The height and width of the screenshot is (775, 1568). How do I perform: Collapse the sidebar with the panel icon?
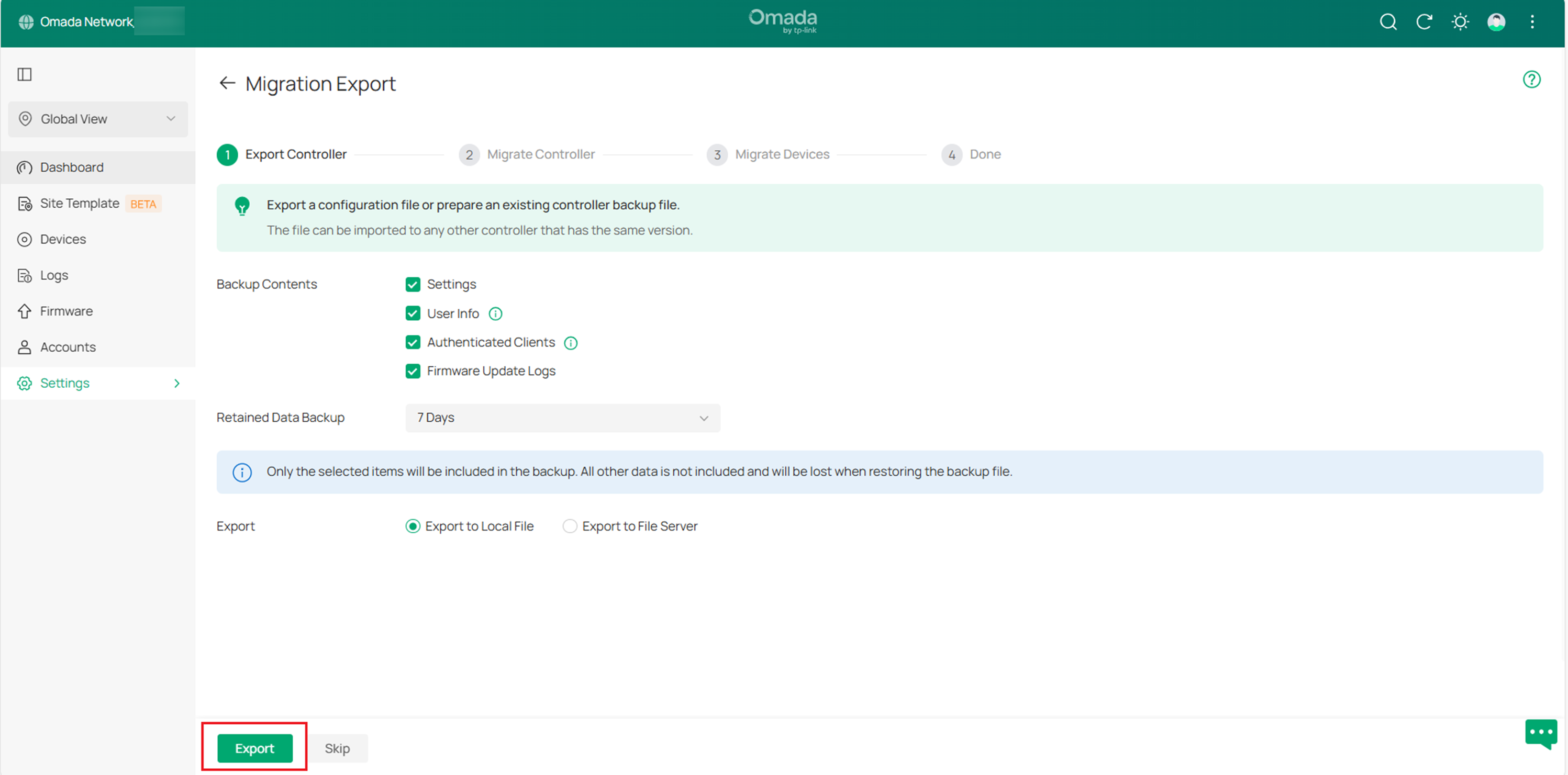click(x=25, y=74)
